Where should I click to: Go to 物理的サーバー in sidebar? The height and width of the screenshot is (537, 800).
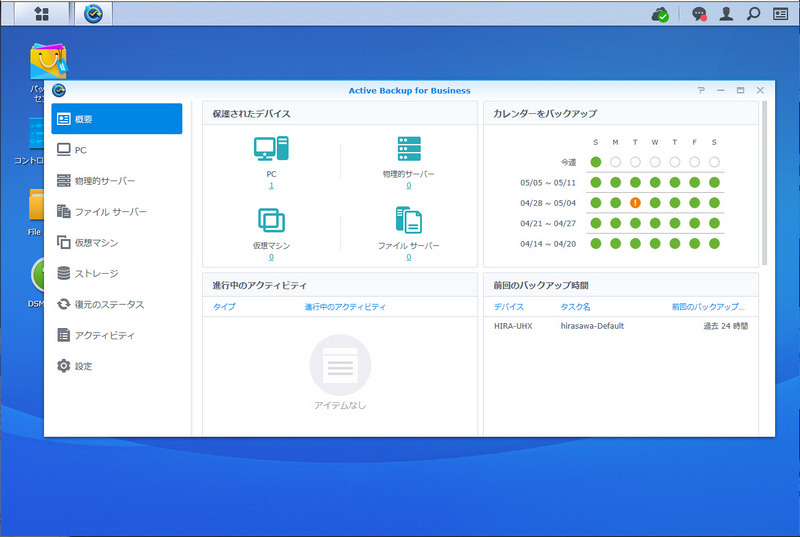point(117,181)
